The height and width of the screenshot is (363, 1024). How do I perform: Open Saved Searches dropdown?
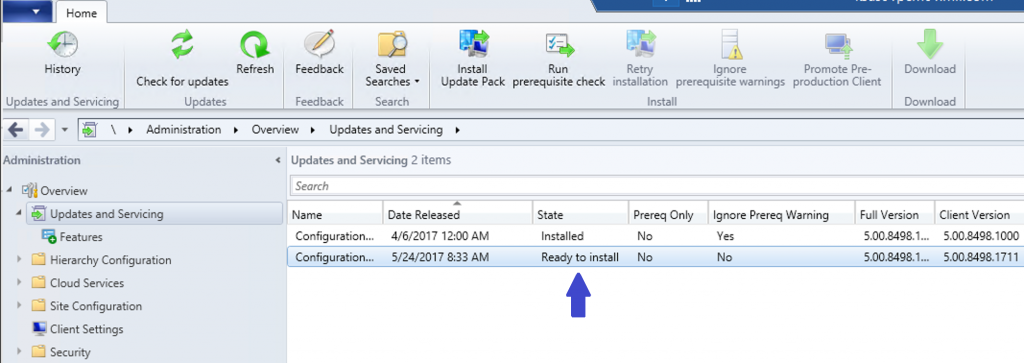[x=392, y=59]
